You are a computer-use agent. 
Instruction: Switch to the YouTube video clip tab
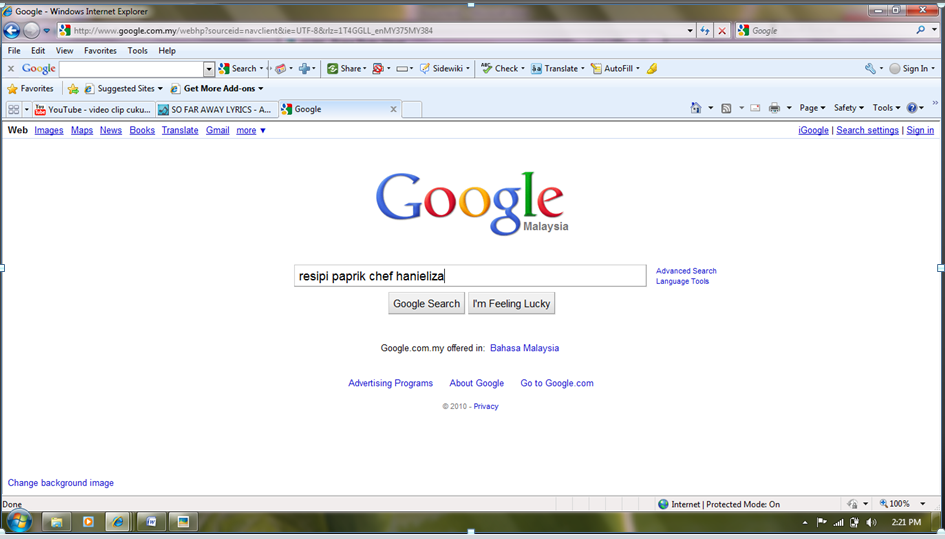pos(93,109)
